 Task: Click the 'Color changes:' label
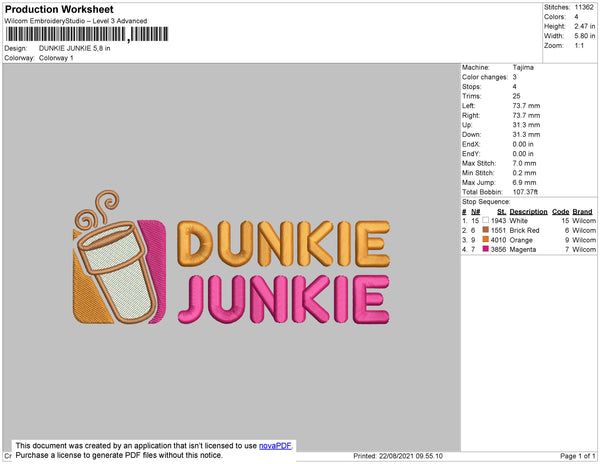(x=485, y=77)
